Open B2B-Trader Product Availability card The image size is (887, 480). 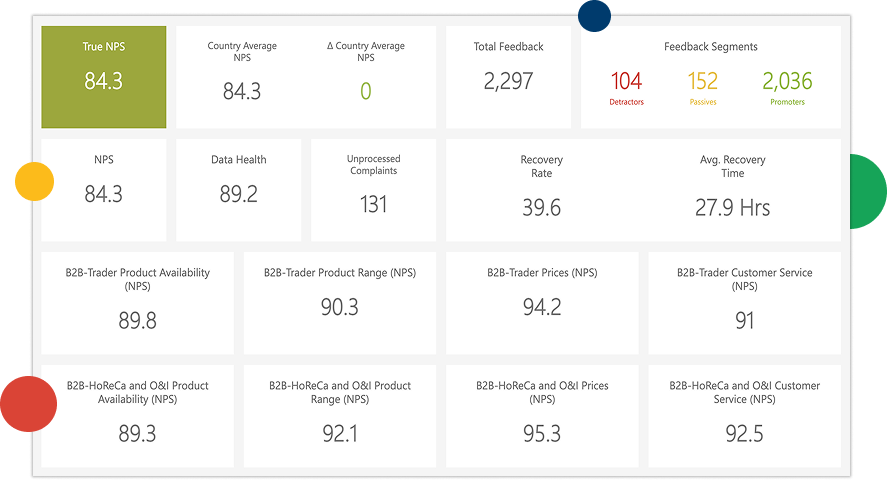137,302
